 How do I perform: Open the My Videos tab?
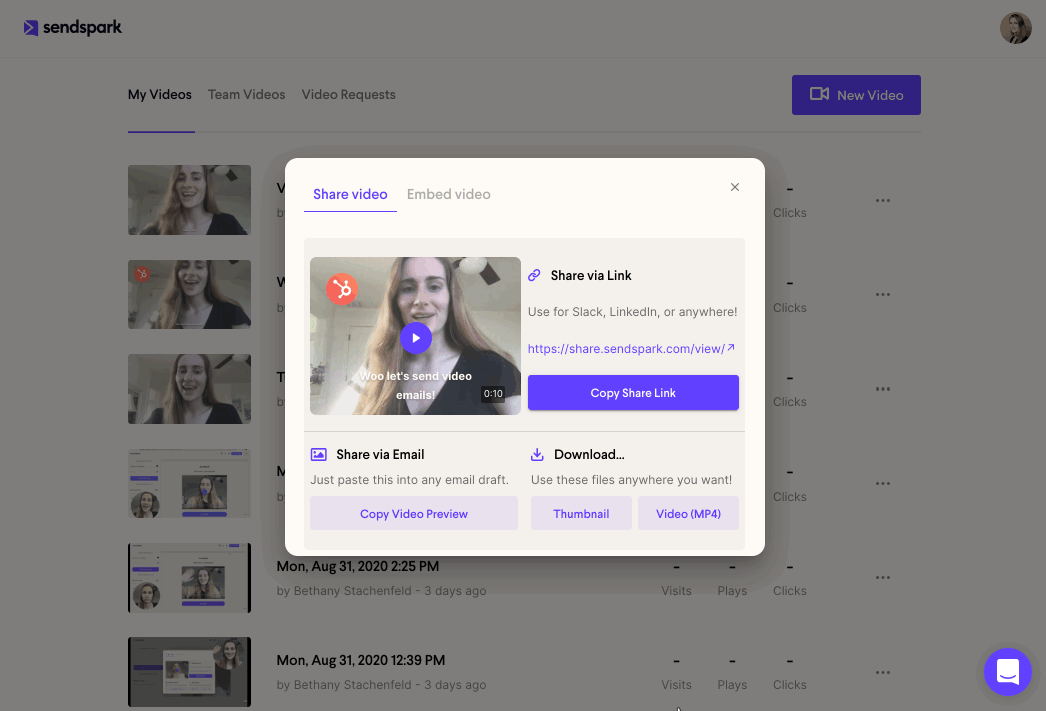[159, 95]
